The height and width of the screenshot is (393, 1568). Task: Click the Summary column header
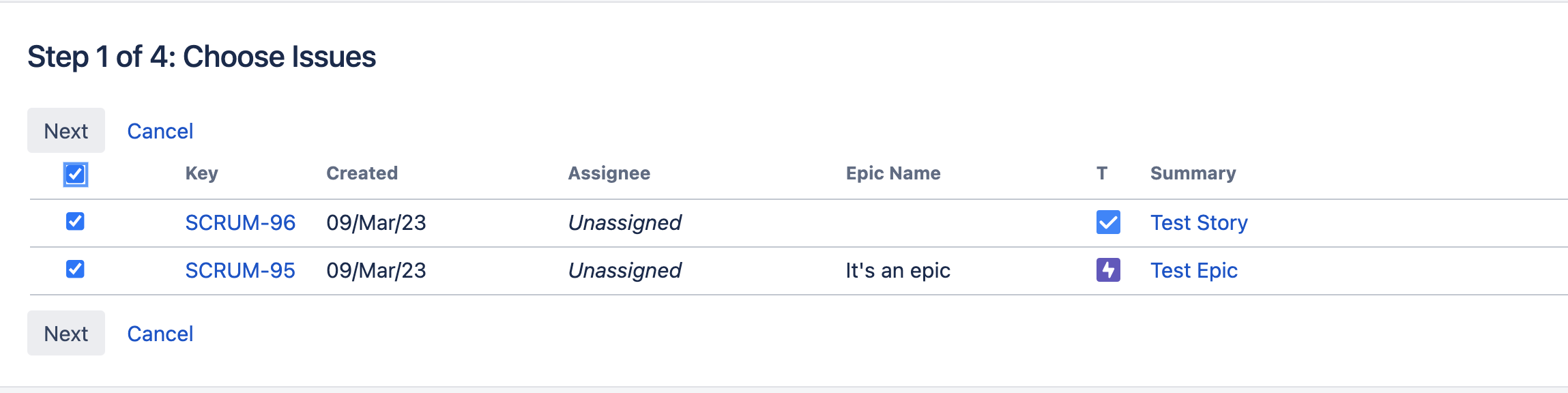(1193, 173)
